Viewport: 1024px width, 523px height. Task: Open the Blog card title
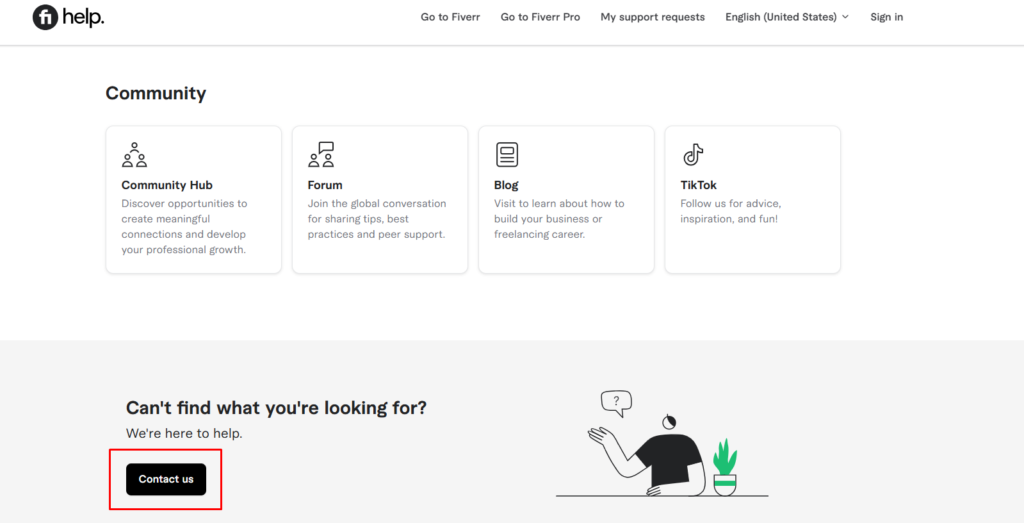(x=506, y=185)
